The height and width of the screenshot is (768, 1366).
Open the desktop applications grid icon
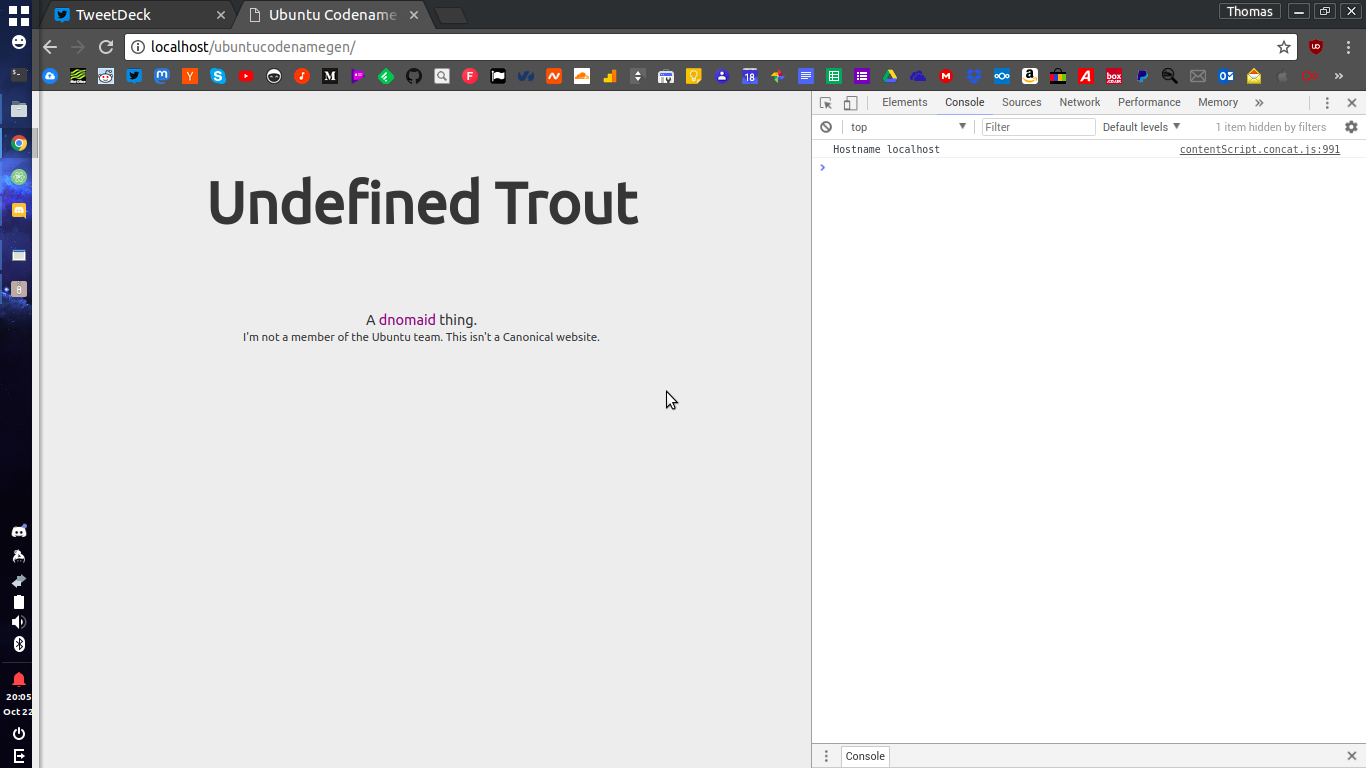tap(19, 15)
